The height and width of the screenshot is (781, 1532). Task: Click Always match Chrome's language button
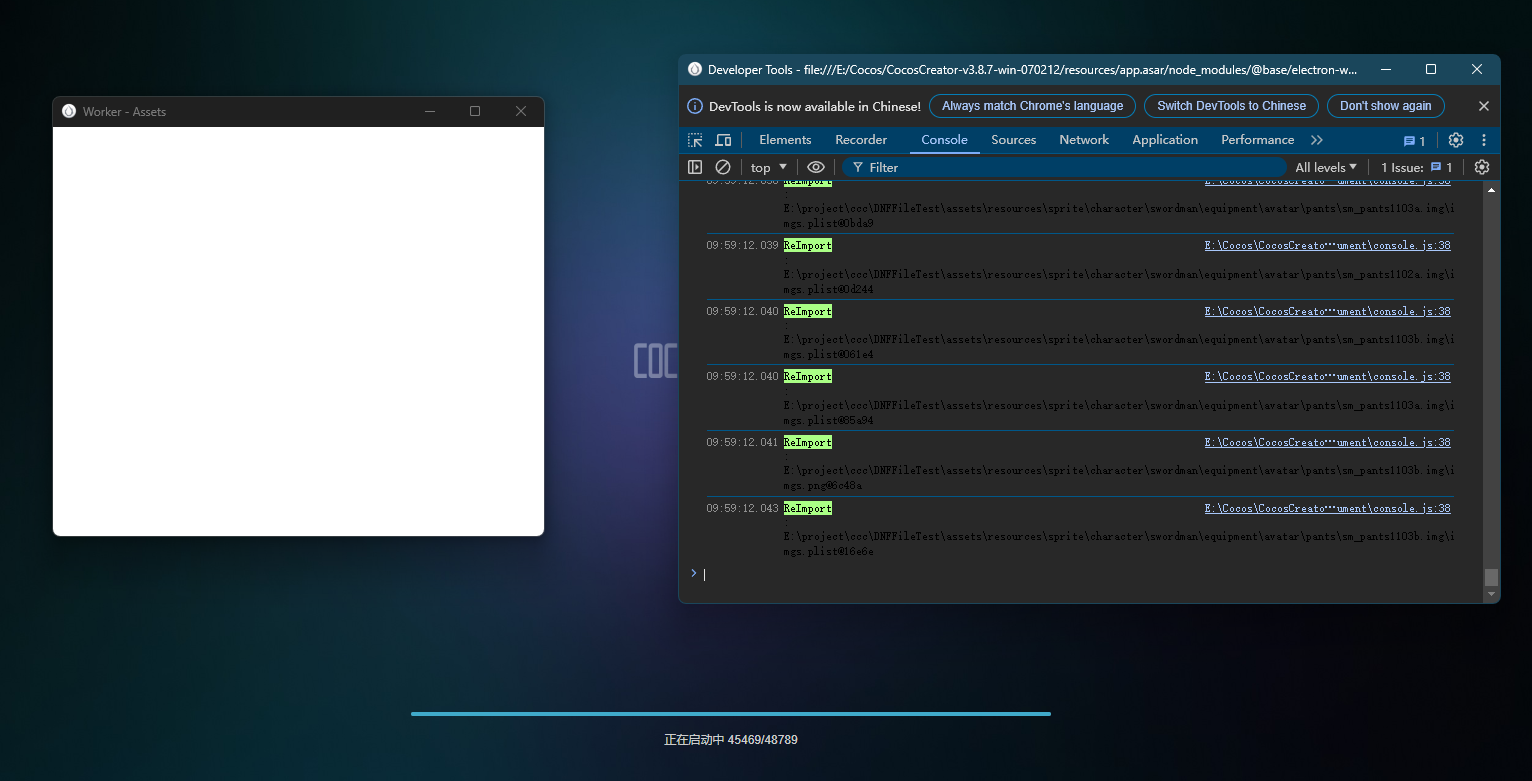(x=1032, y=106)
